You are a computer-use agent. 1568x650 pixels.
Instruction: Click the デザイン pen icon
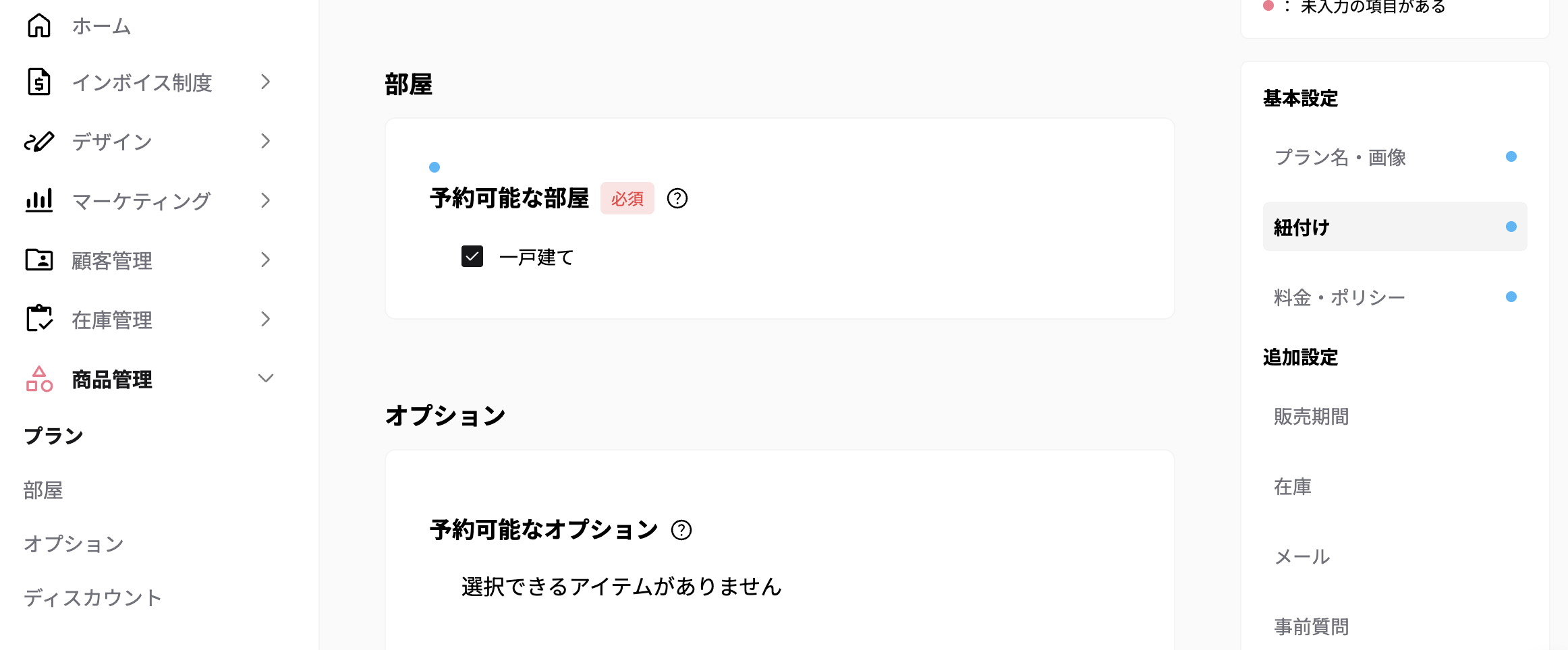tap(38, 142)
